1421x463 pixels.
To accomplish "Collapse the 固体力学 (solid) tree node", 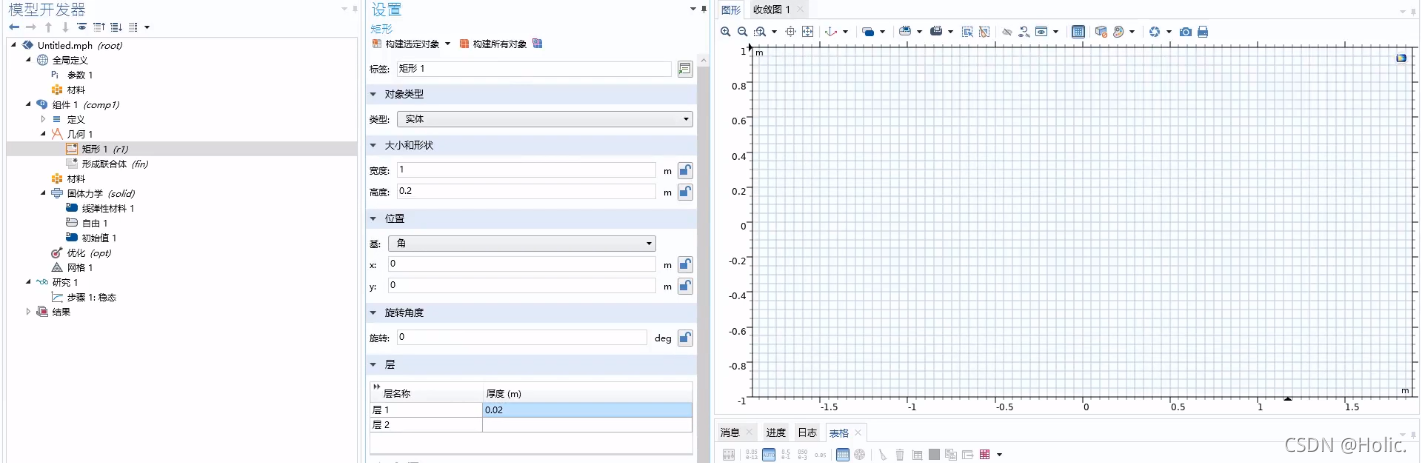I will [x=43, y=193].
